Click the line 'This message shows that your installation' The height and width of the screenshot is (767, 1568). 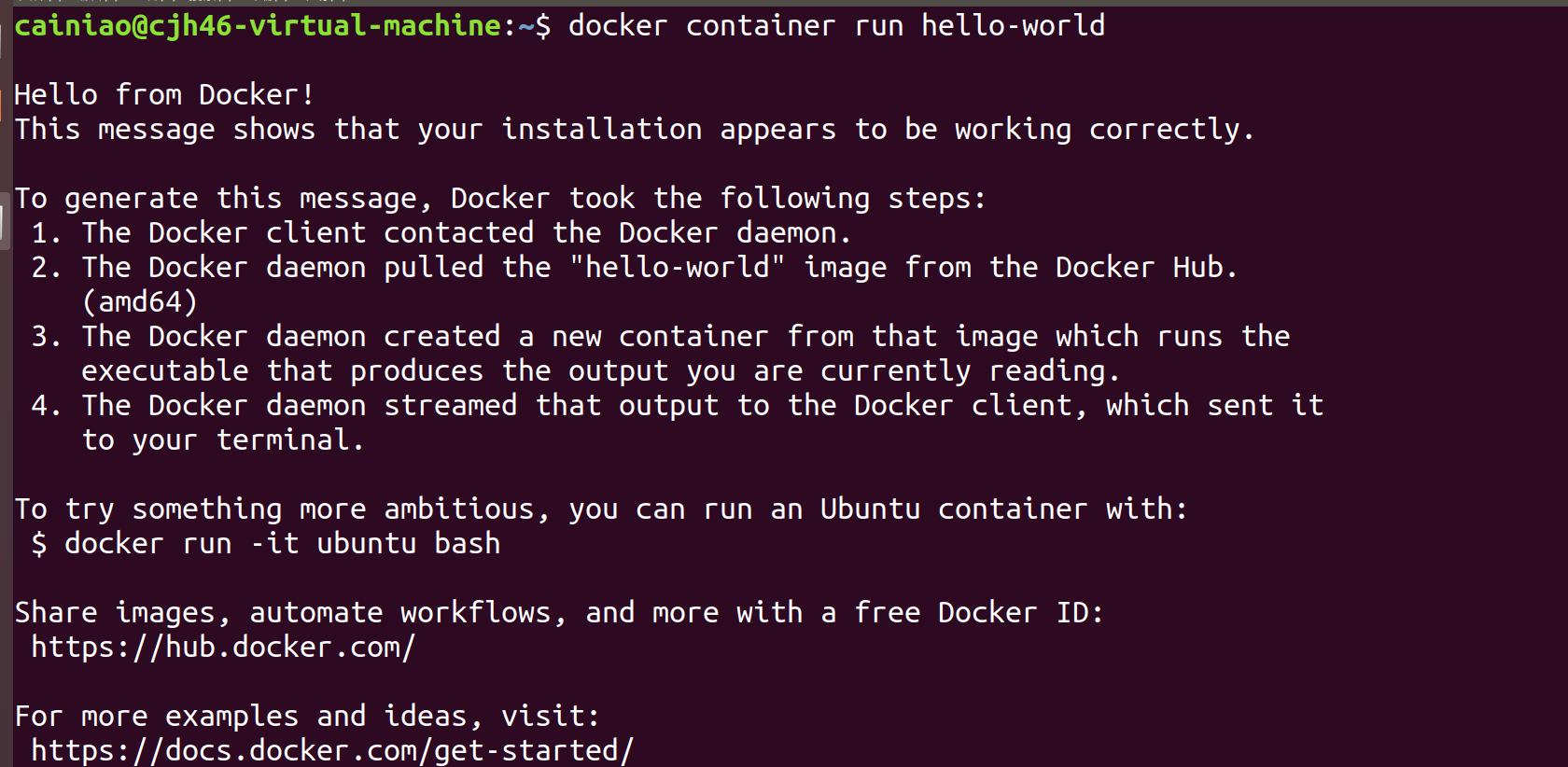click(x=634, y=130)
